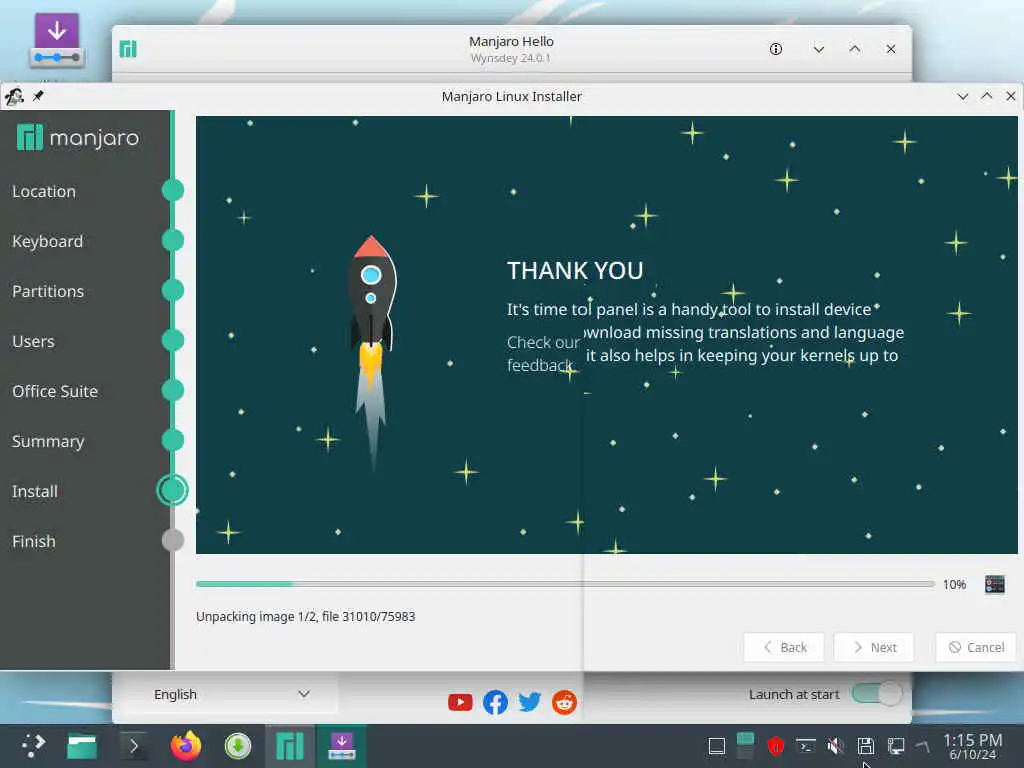The height and width of the screenshot is (768, 1024).
Task: Click the 10% progress label
Action: 954,584
